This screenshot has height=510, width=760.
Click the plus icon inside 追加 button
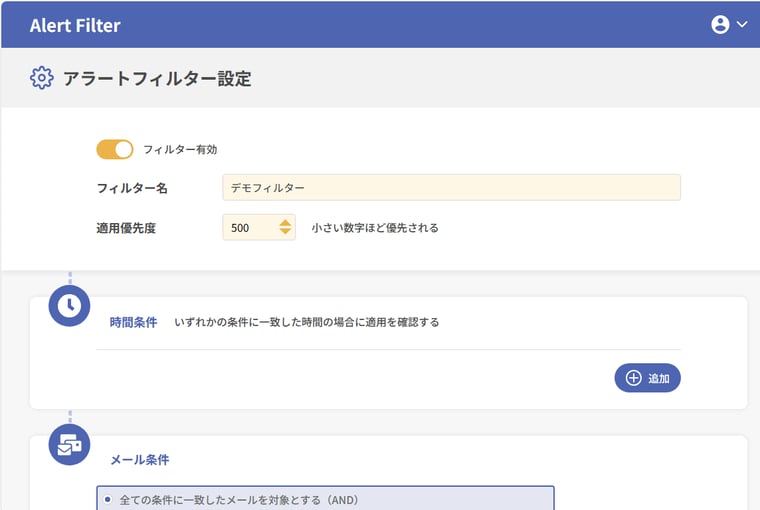point(633,378)
